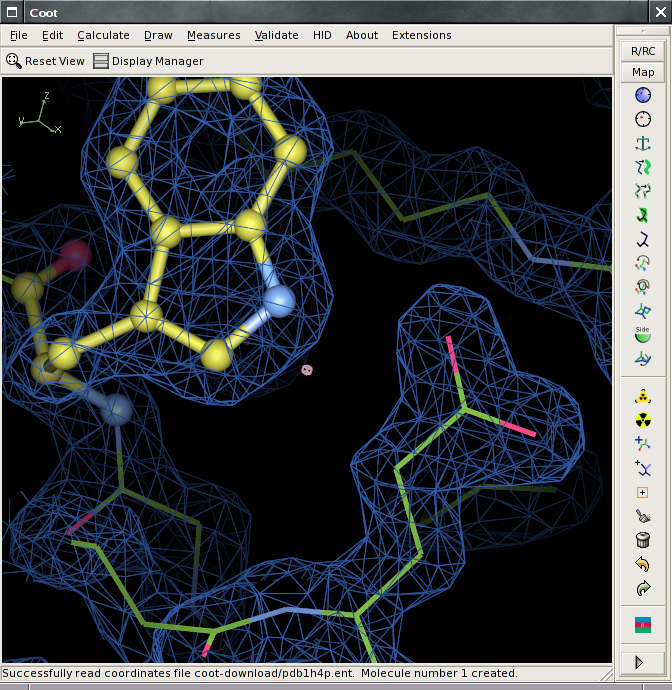Click the green Redo arrow icon
The image size is (672, 690).
pyautogui.click(x=643, y=589)
